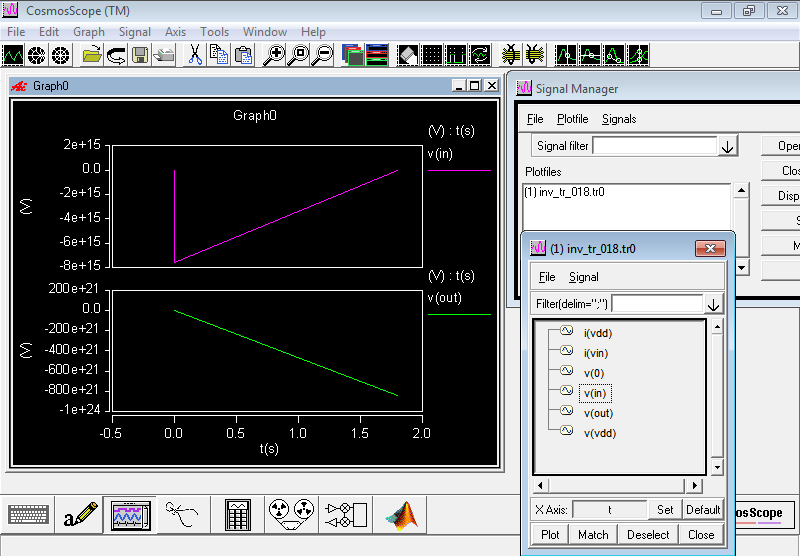Image resolution: width=800 pixels, height=556 pixels.
Task: Open the Axis menu
Action: pyautogui.click(x=176, y=32)
